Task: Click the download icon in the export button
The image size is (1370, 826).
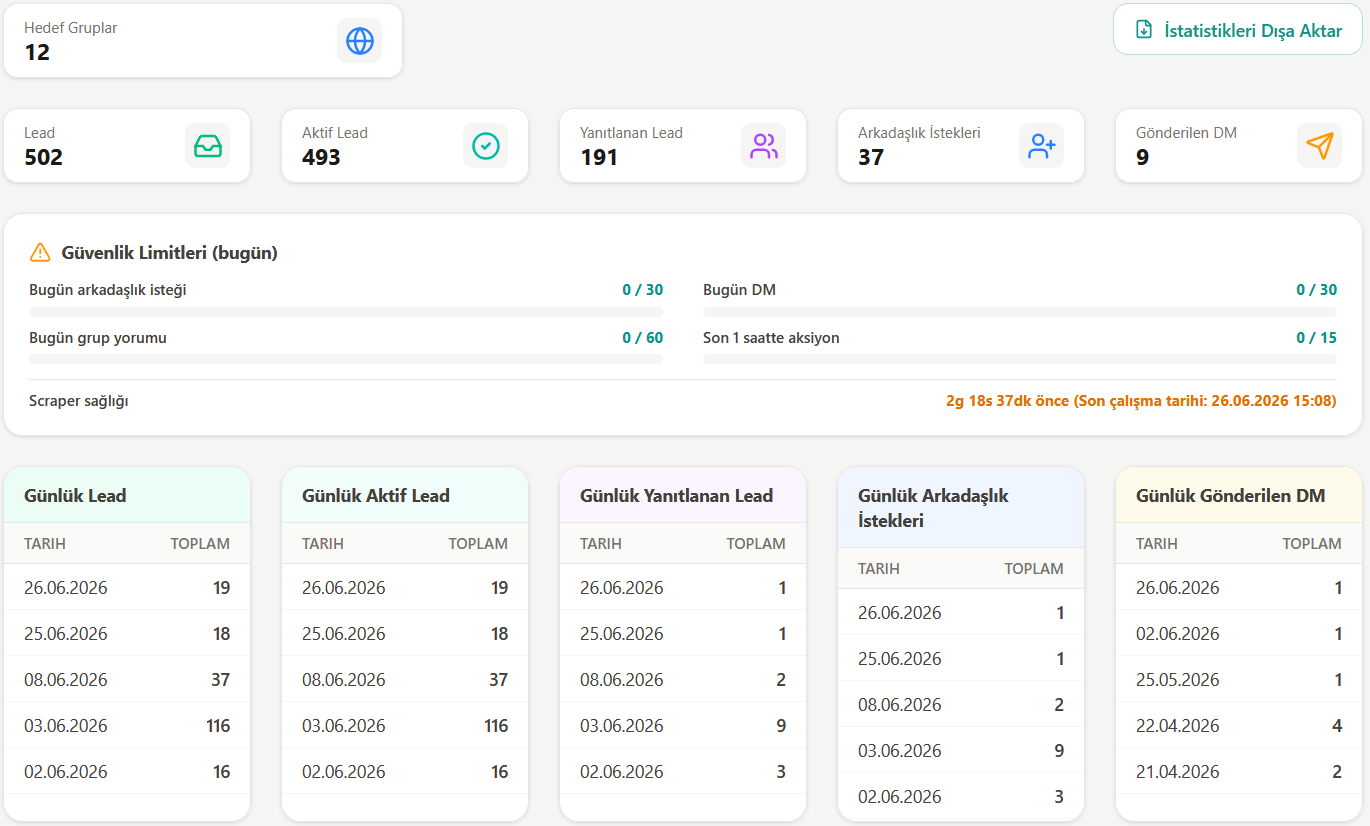Action: click(x=1145, y=30)
